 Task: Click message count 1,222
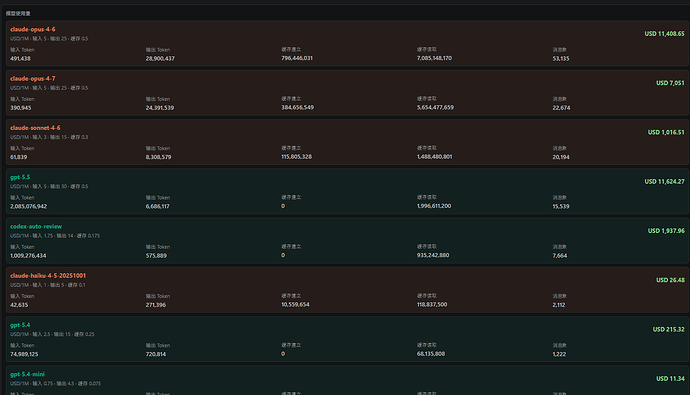(x=559, y=354)
